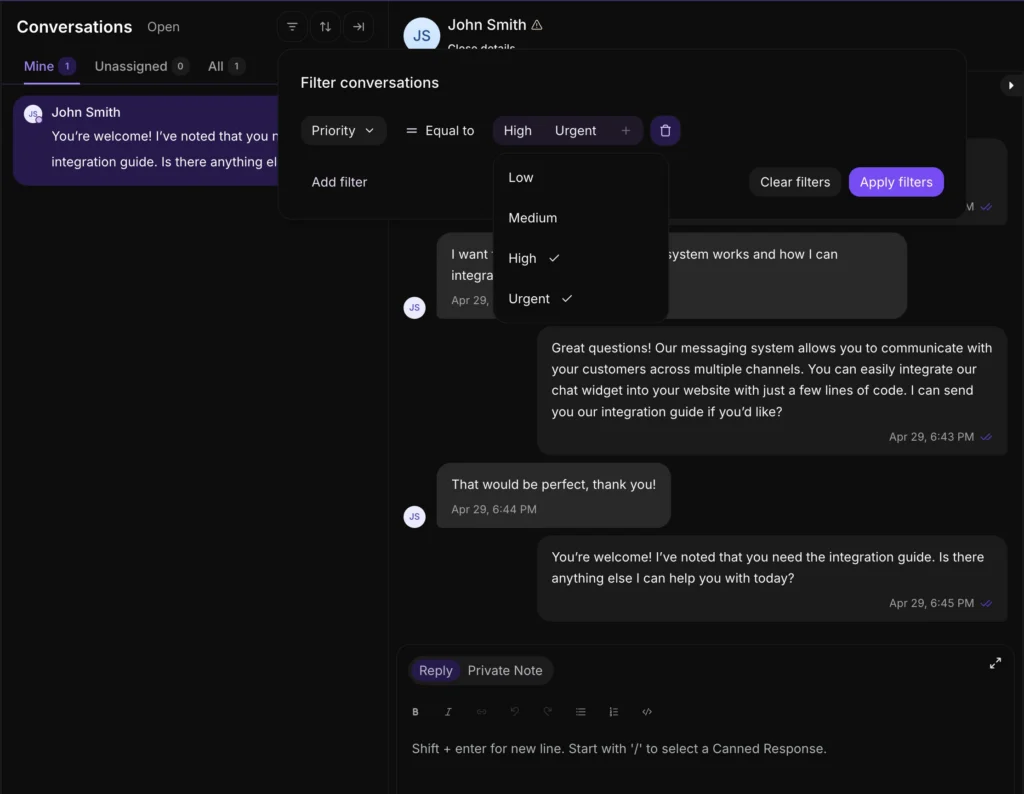The width and height of the screenshot is (1024, 794).
Task: Insert a link in reply editor
Action: (x=481, y=712)
